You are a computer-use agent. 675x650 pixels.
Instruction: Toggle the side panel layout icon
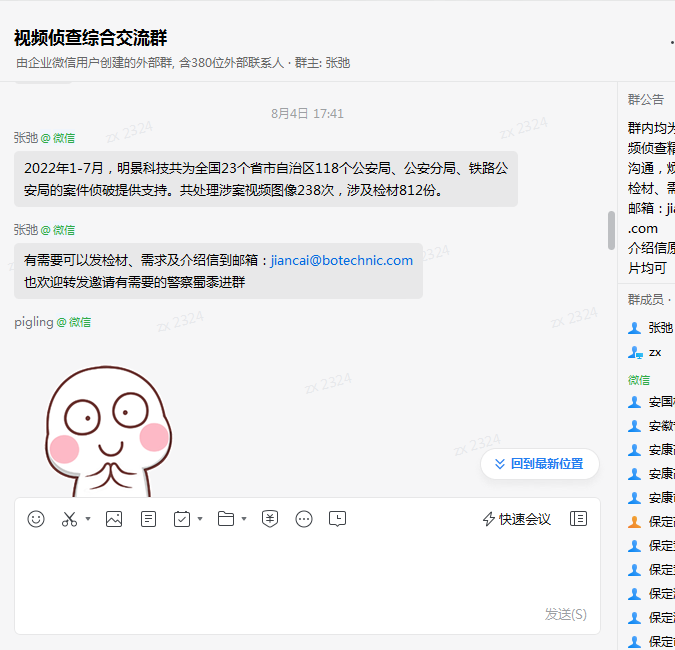[x=578, y=519]
